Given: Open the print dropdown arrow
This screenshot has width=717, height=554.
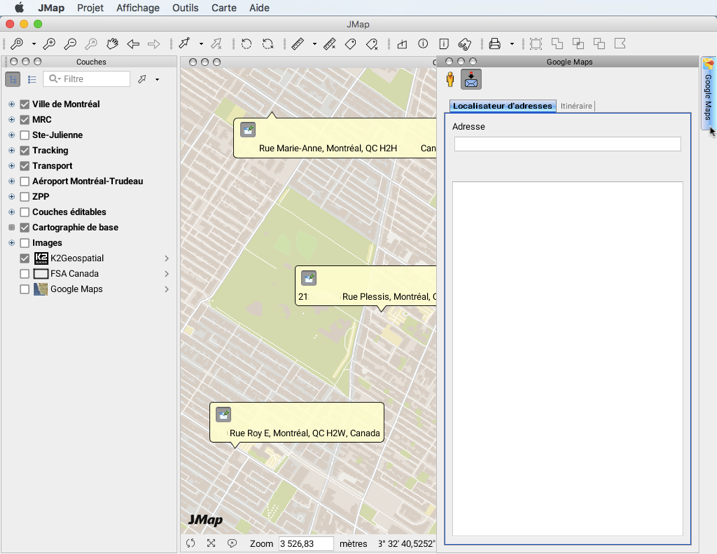Looking at the screenshot, I should point(512,44).
